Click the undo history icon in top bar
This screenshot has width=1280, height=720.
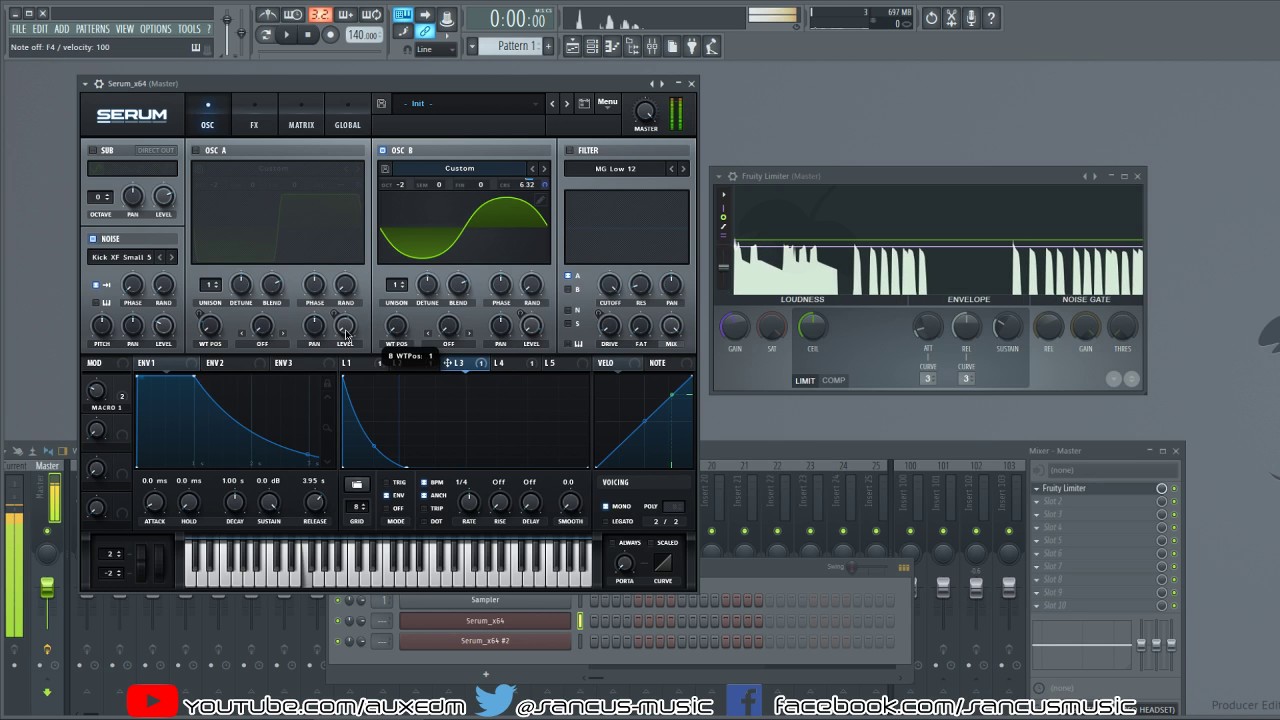(931, 18)
